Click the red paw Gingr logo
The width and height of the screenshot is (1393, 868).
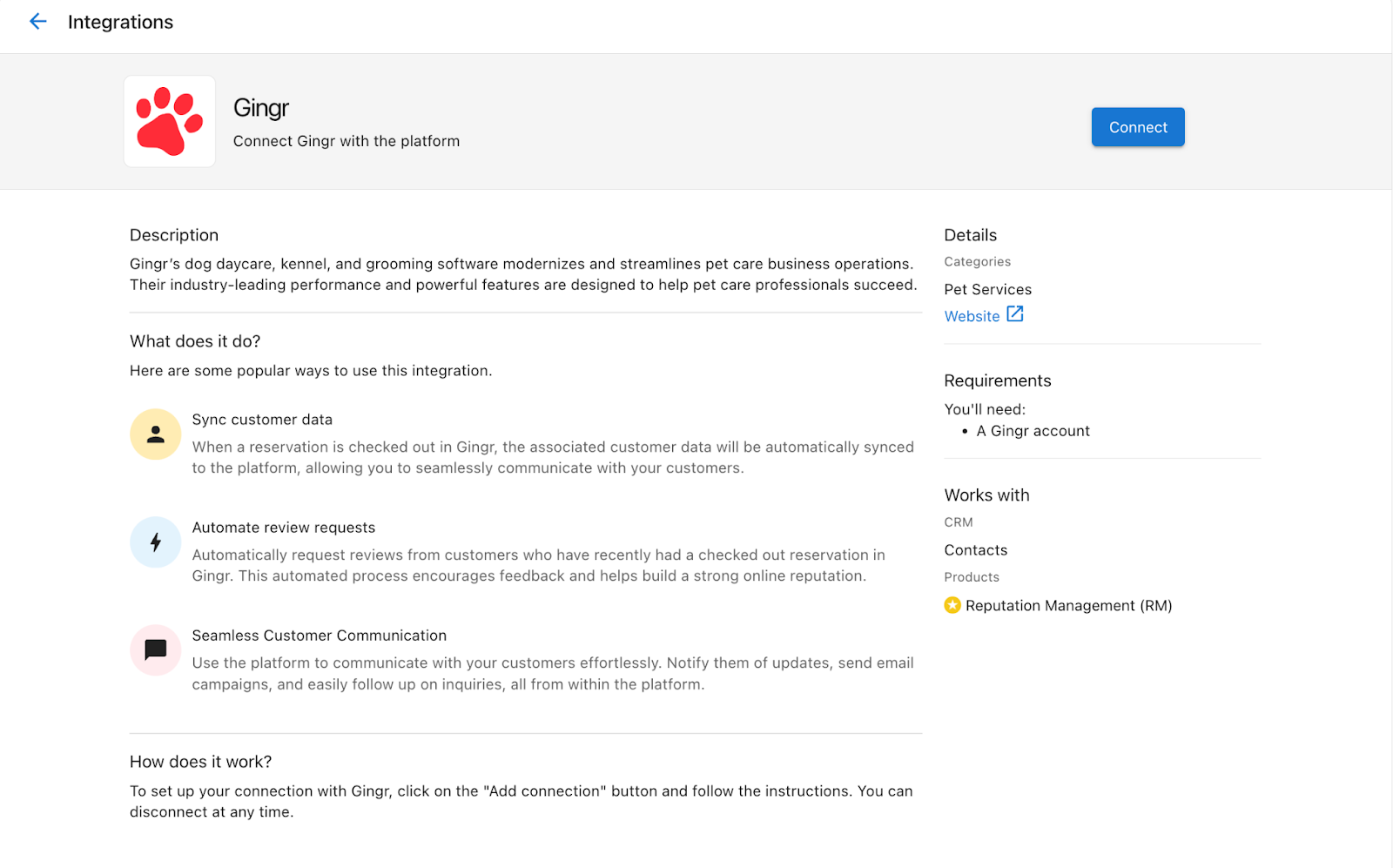pyautogui.click(x=169, y=120)
